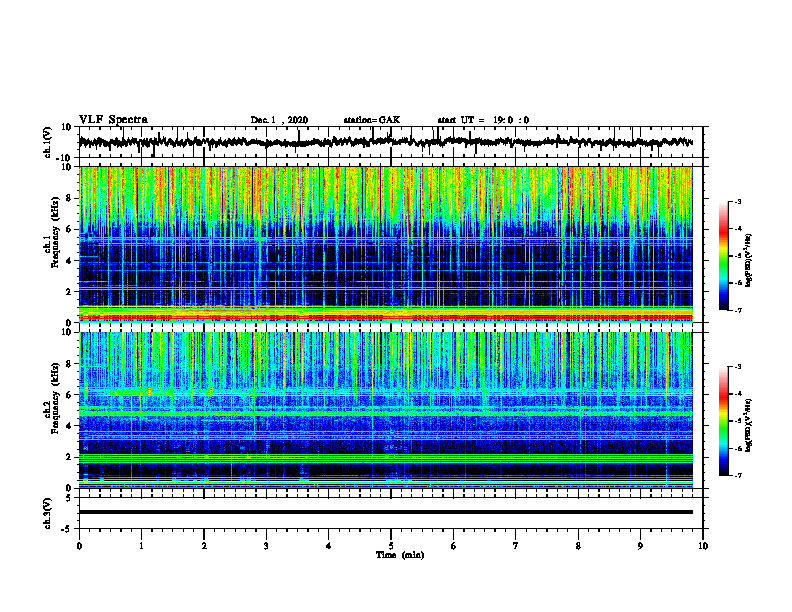Click the ch.1 color scale unit label
Screen dimensions: 792x612
pyautogui.click(x=749, y=260)
